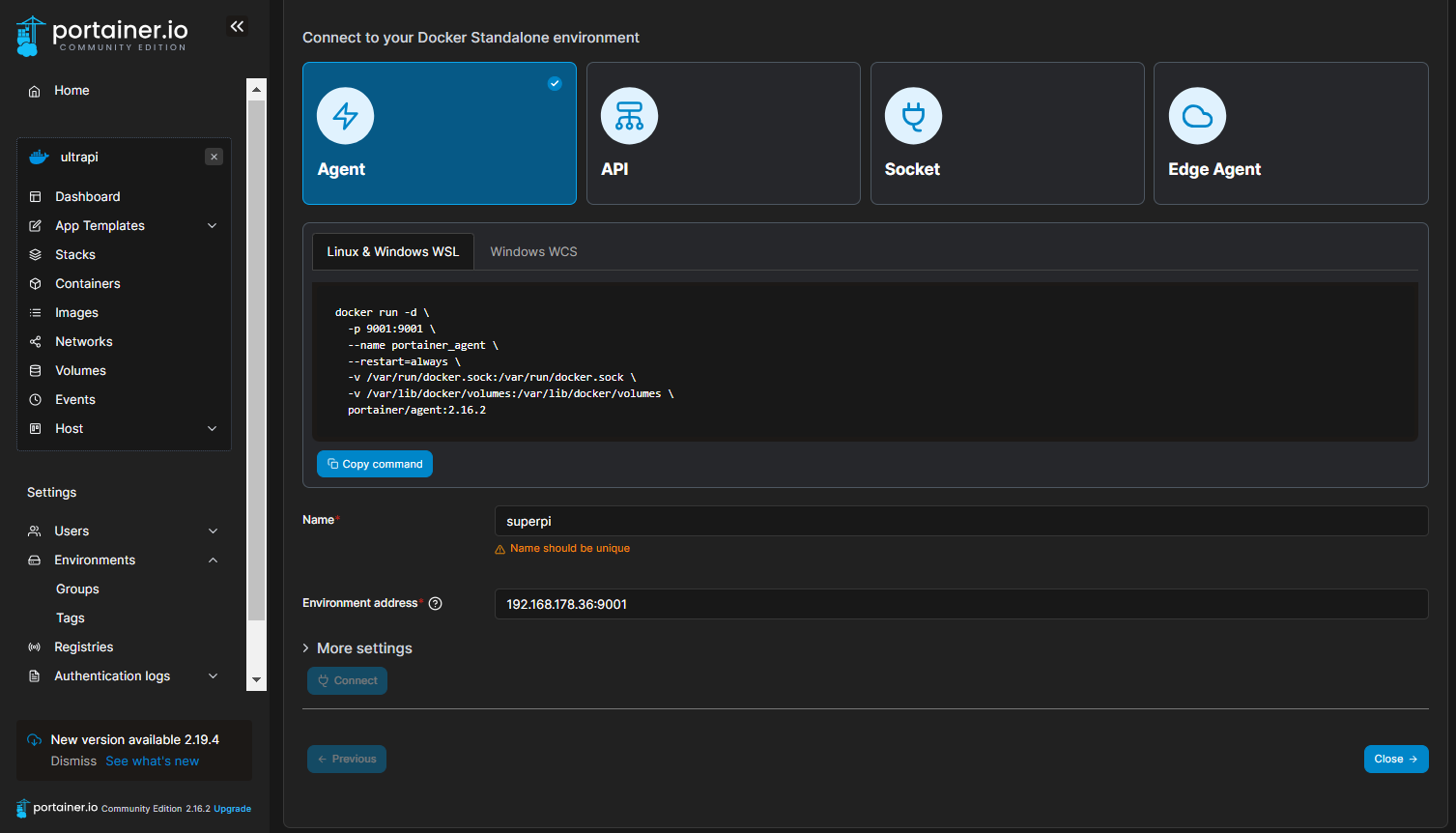Click the Environment address help icon
The image size is (1456, 833).
435,603
